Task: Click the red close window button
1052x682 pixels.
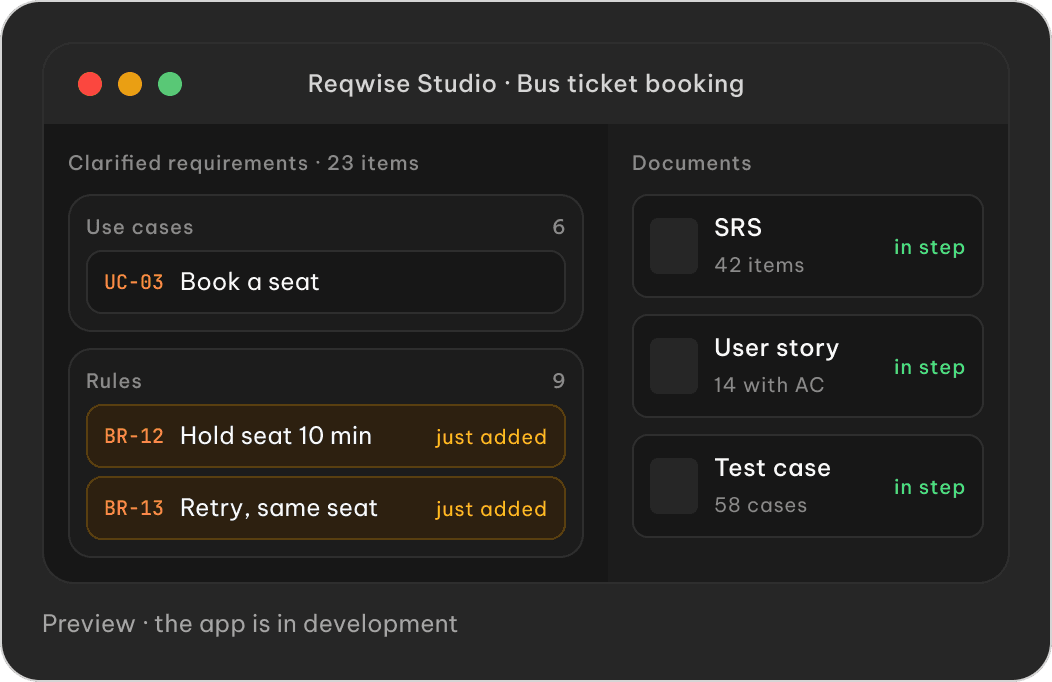Action: pyautogui.click(x=90, y=84)
